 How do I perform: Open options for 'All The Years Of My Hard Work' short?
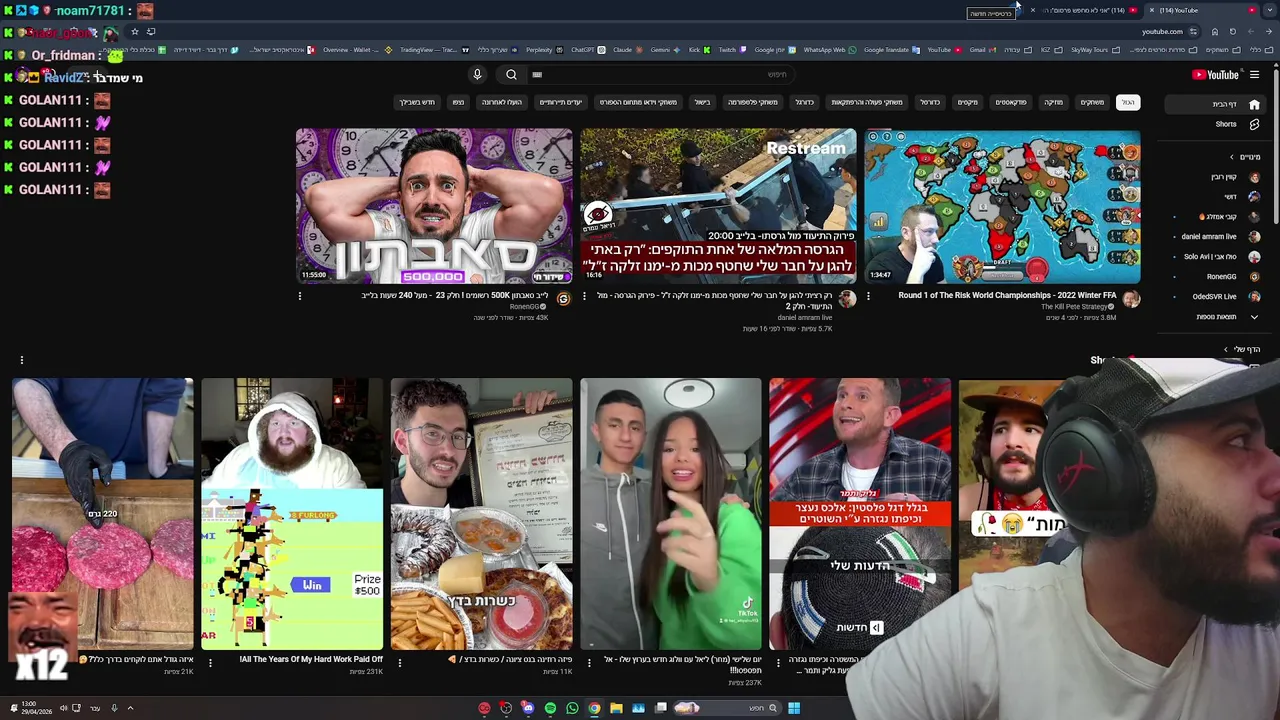[x=209, y=662]
